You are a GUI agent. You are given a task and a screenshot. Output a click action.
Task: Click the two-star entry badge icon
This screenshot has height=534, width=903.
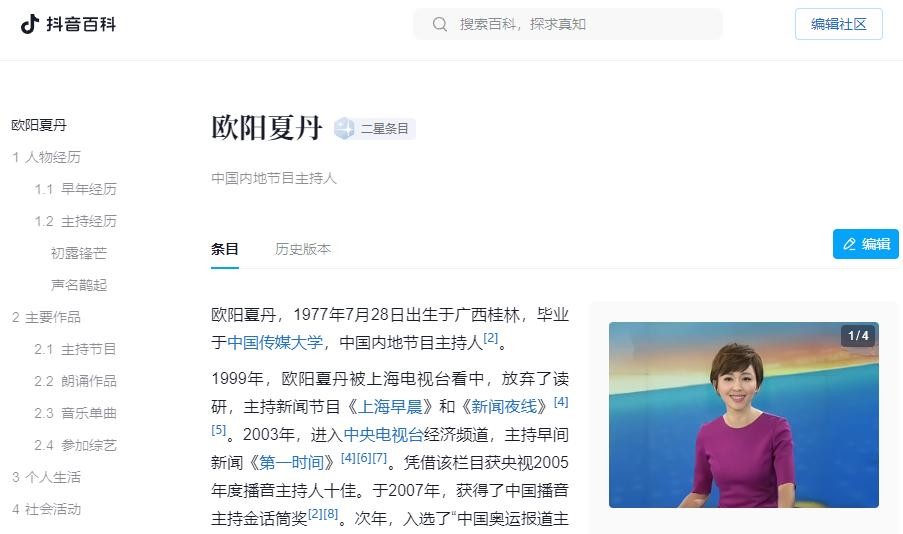(344, 128)
